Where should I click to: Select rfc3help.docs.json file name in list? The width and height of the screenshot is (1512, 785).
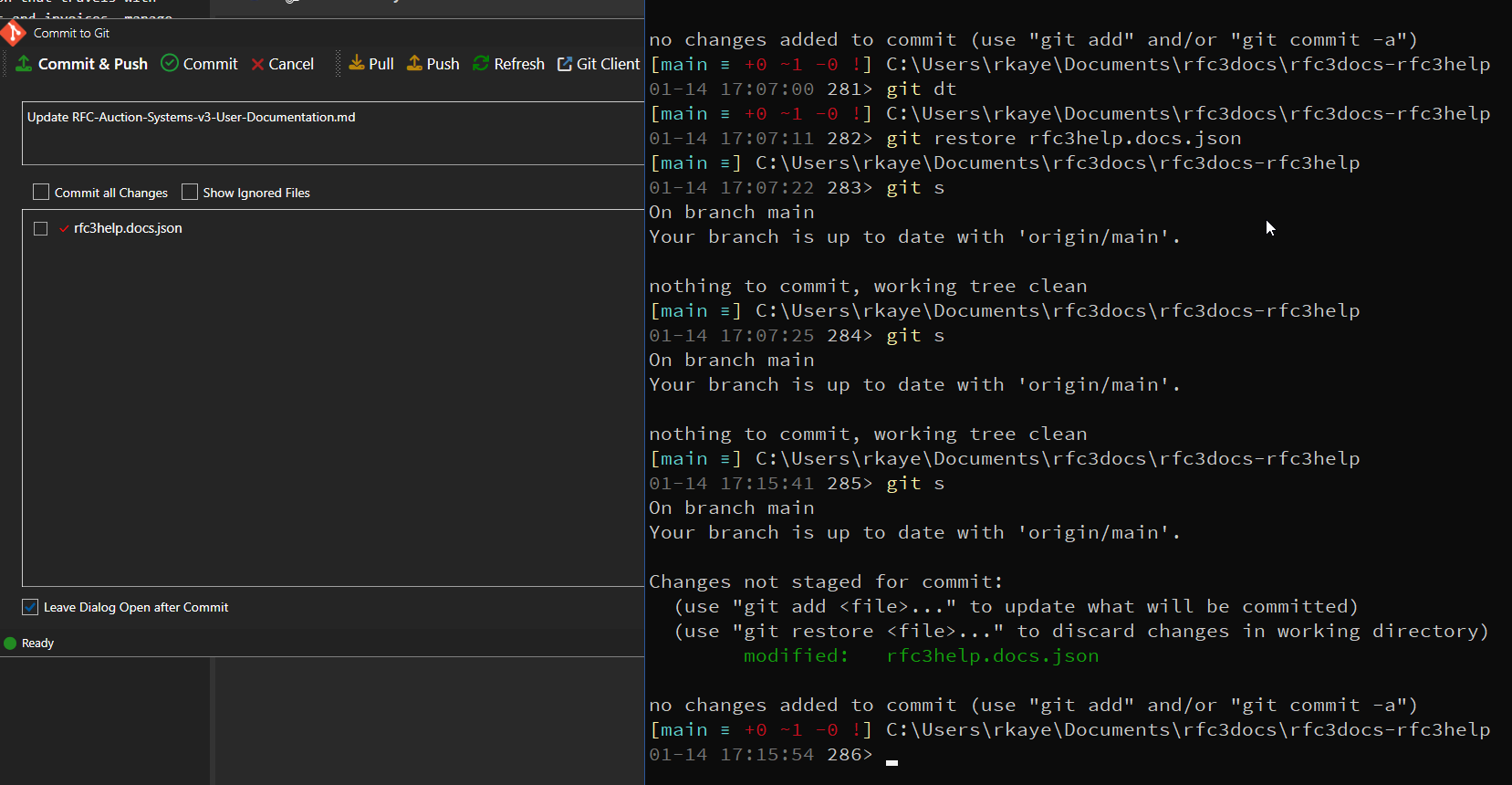point(128,228)
